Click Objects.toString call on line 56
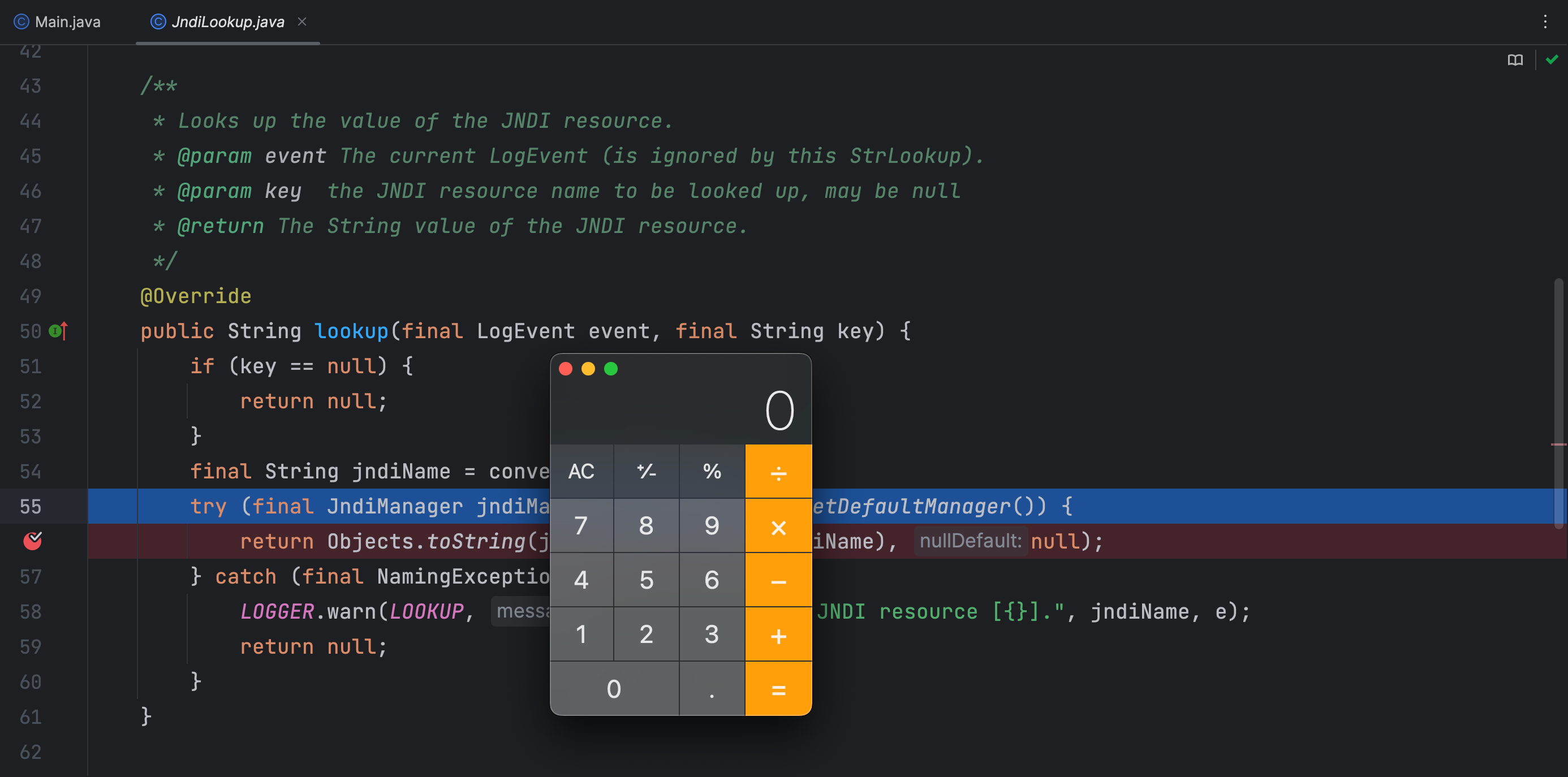The width and height of the screenshot is (1568, 777). pos(426,541)
